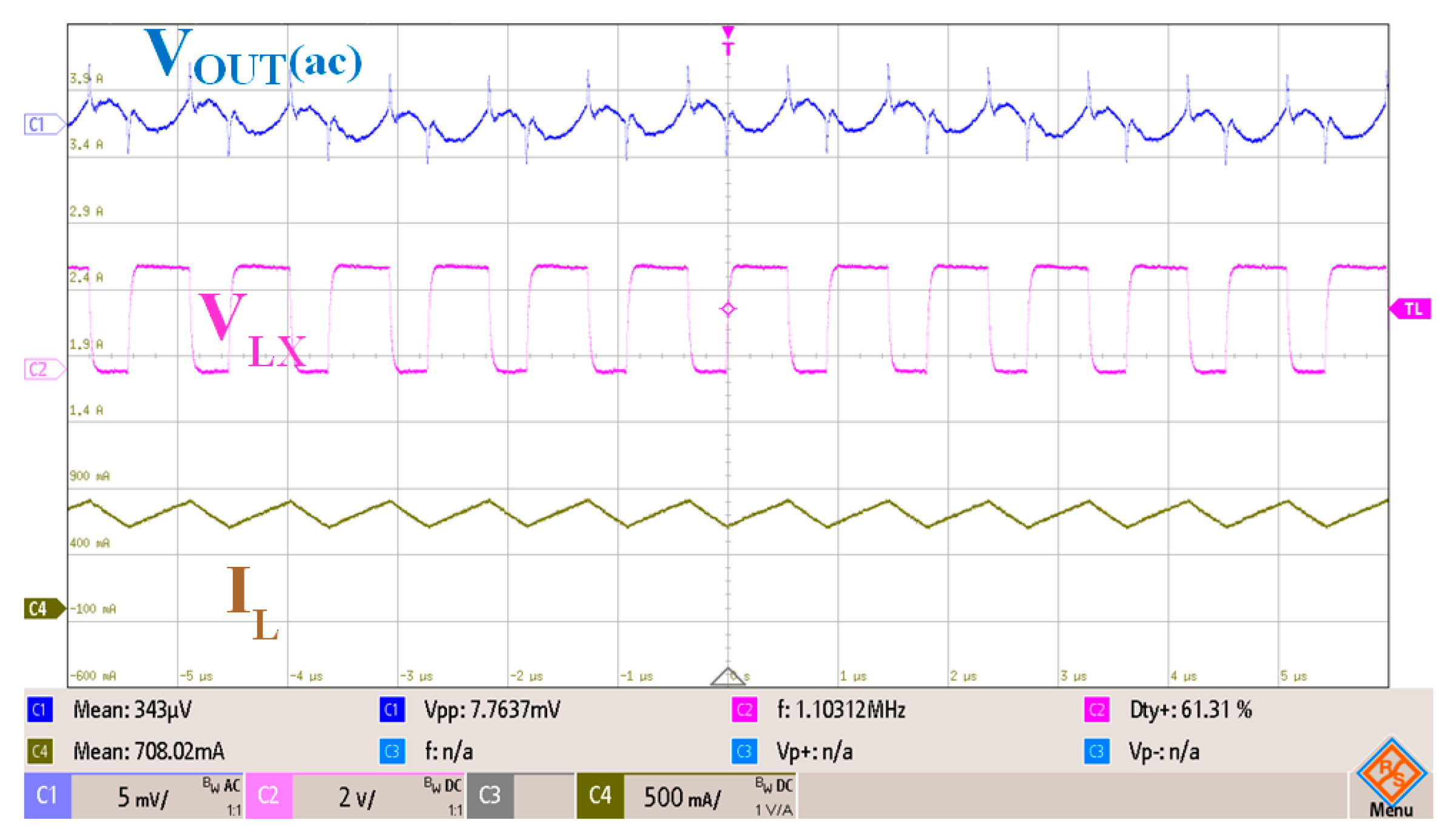Screen dimensions: 1456x840
Task: Select the C4 channel tab
Action: click(x=600, y=796)
